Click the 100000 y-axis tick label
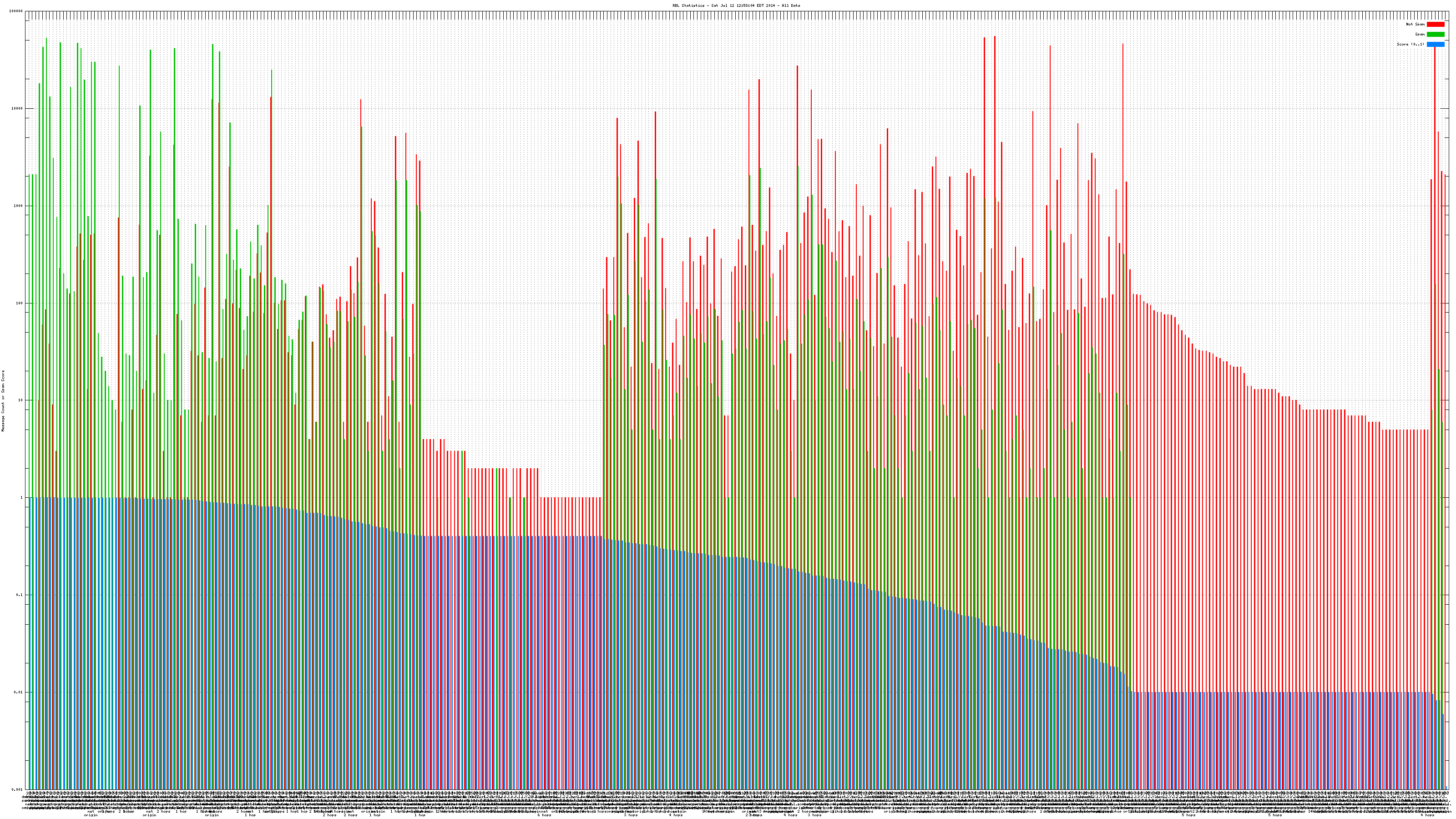 (x=16, y=11)
